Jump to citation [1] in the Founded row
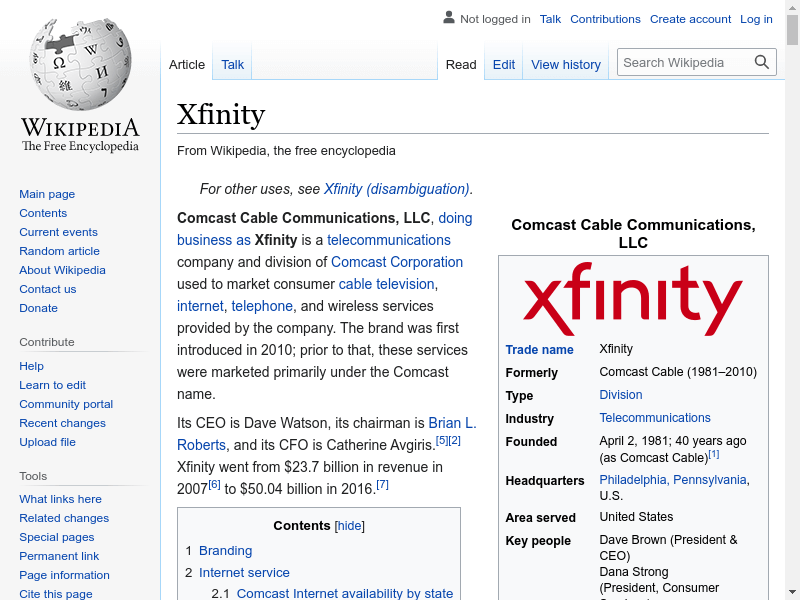 [714, 454]
